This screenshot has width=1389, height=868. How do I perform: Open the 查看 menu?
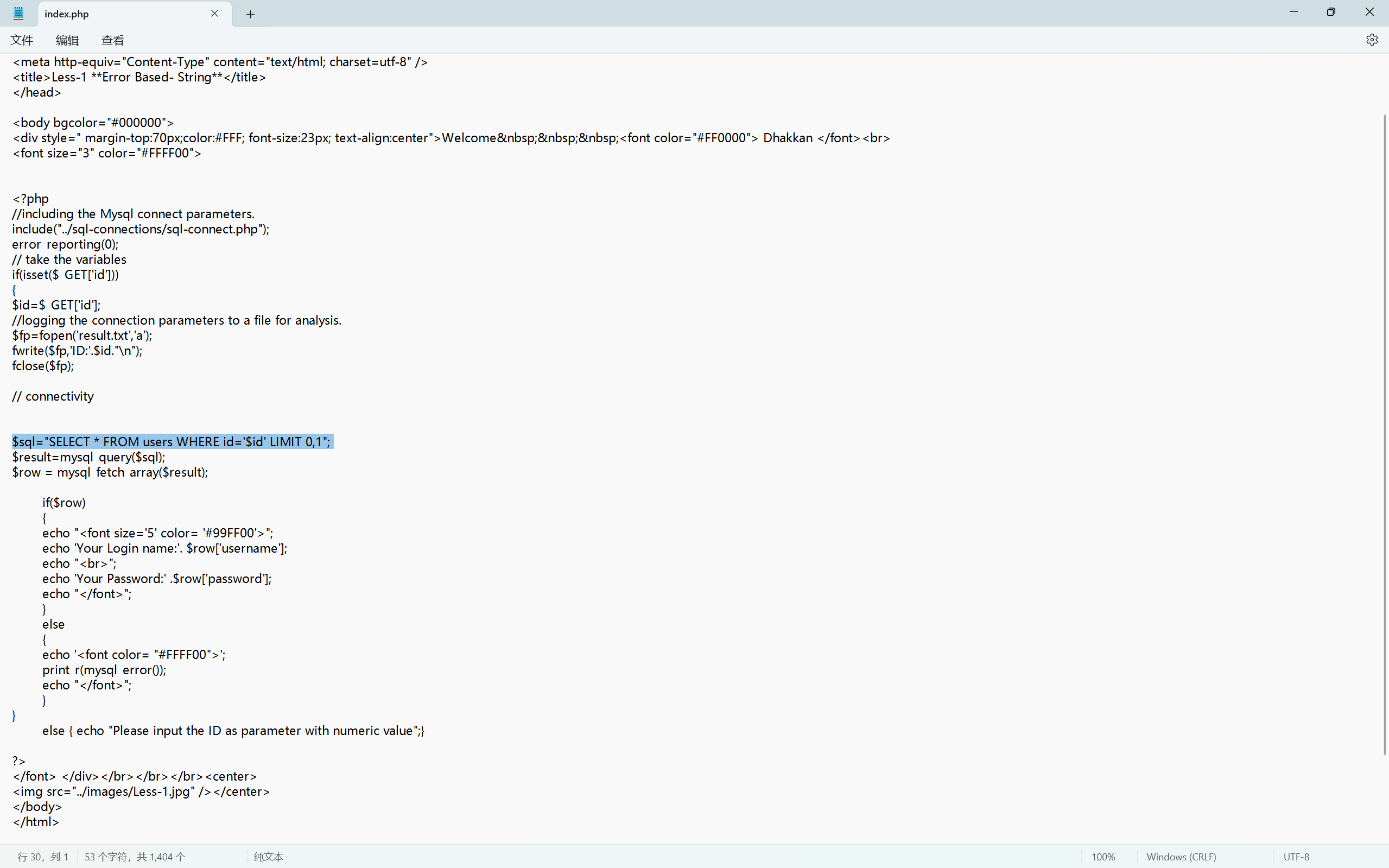click(x=112, y=40)
